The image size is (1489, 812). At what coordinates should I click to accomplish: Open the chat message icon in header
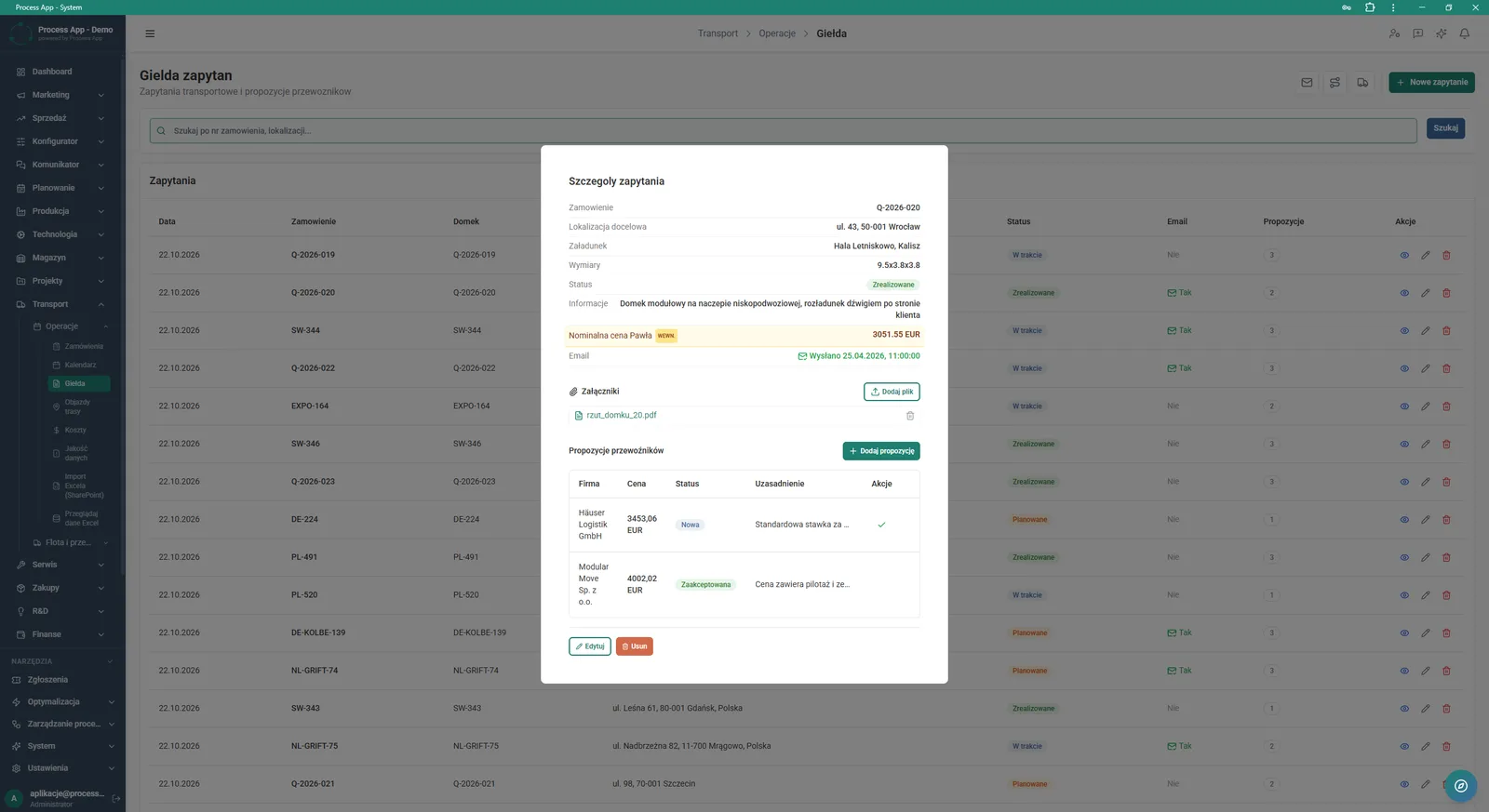click(x=1417, y=33)
